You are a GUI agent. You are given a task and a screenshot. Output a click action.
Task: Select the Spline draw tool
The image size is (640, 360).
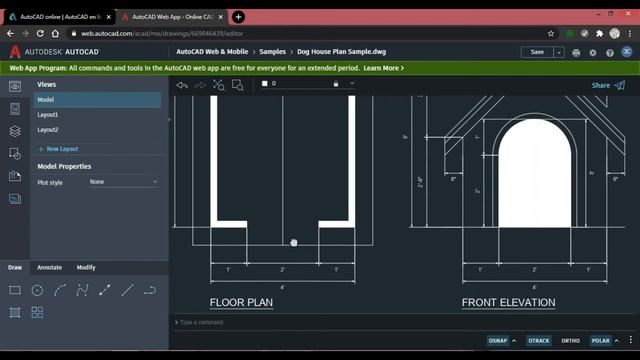point(82,290)
